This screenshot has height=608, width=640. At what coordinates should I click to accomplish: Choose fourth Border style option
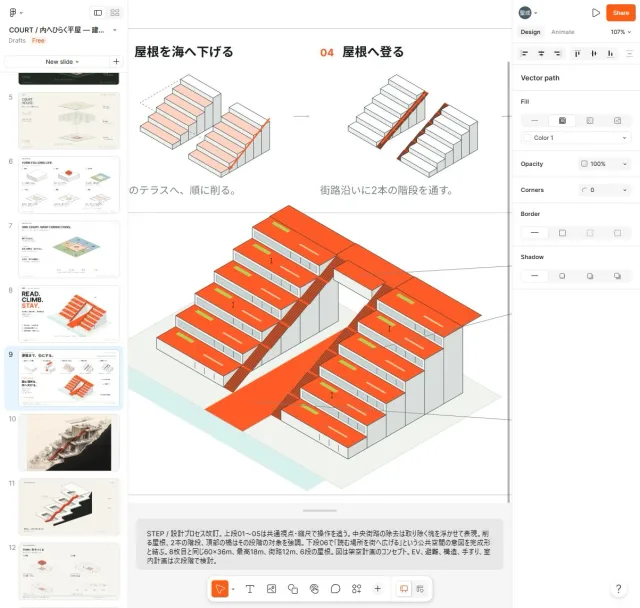pyautogui.click(x=617, y=233)
